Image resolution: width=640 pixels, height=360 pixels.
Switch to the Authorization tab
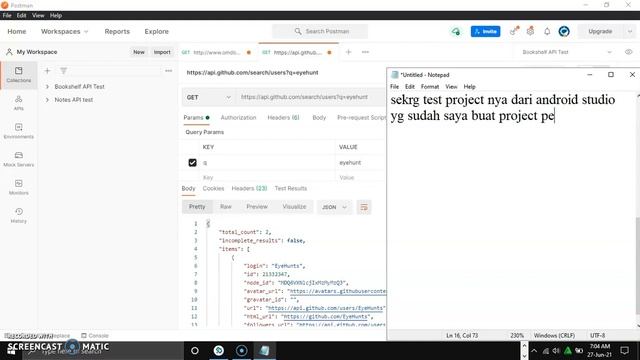[238, 118]
